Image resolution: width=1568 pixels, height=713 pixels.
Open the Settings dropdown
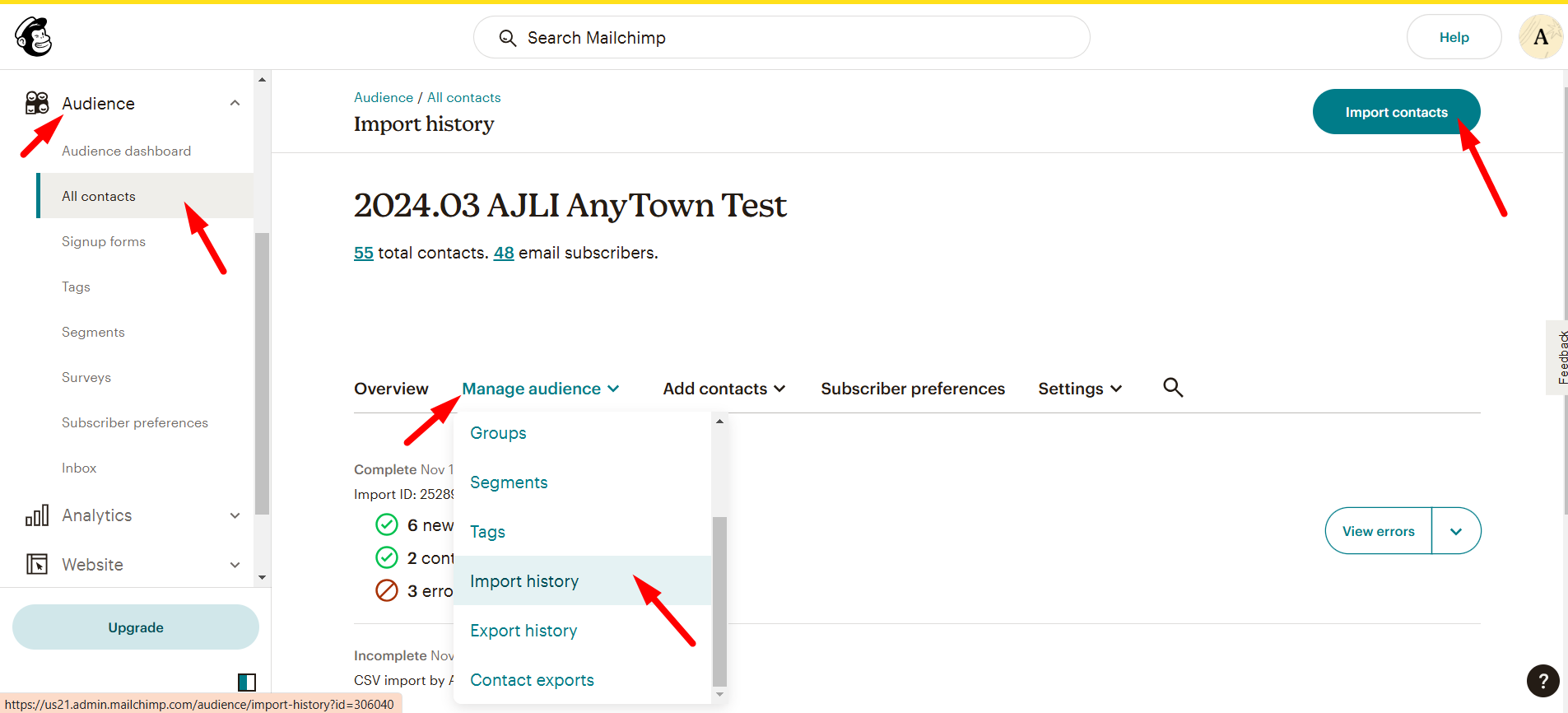(1080, 389)
